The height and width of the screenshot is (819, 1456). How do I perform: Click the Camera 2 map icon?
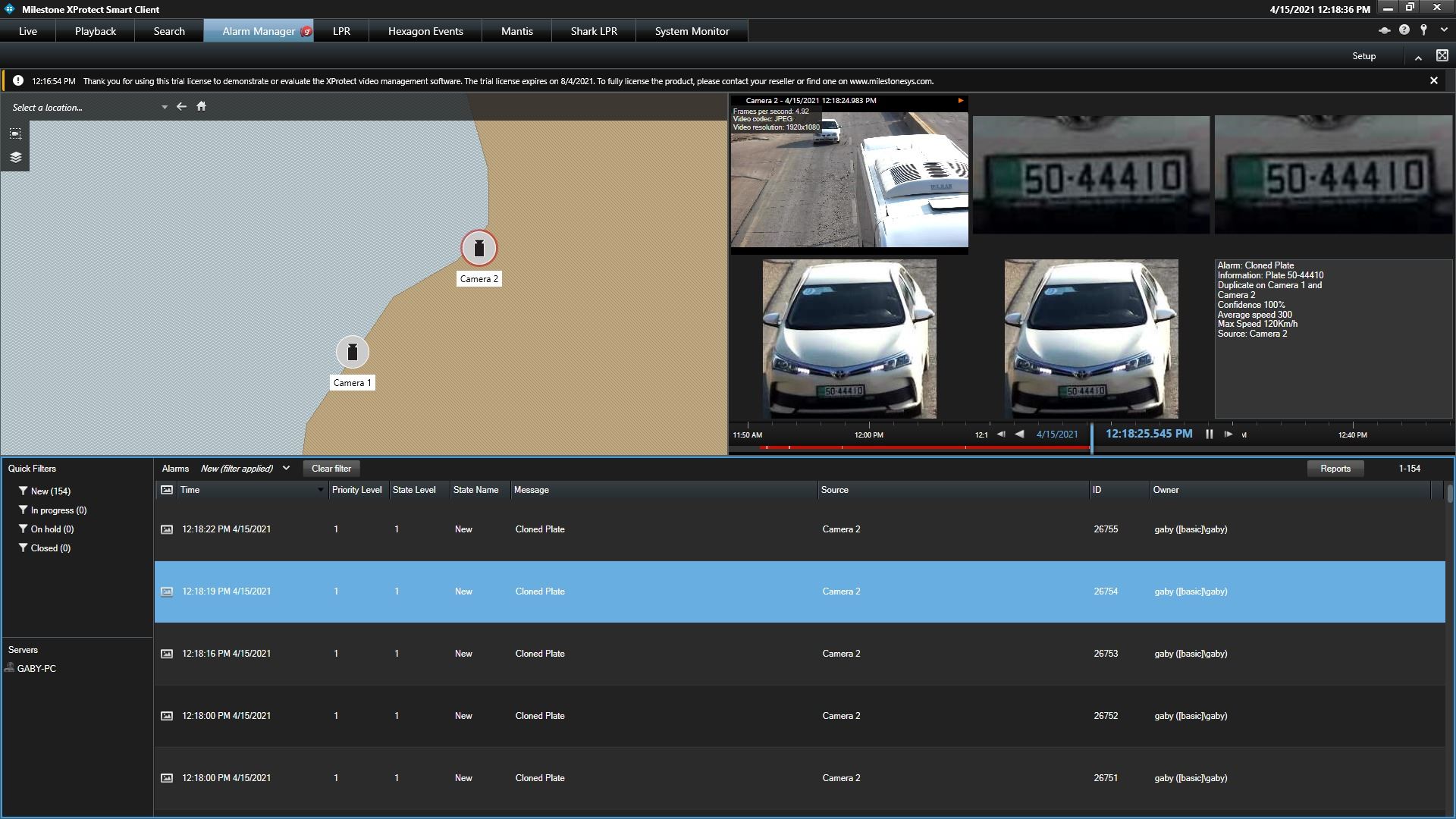479,248
